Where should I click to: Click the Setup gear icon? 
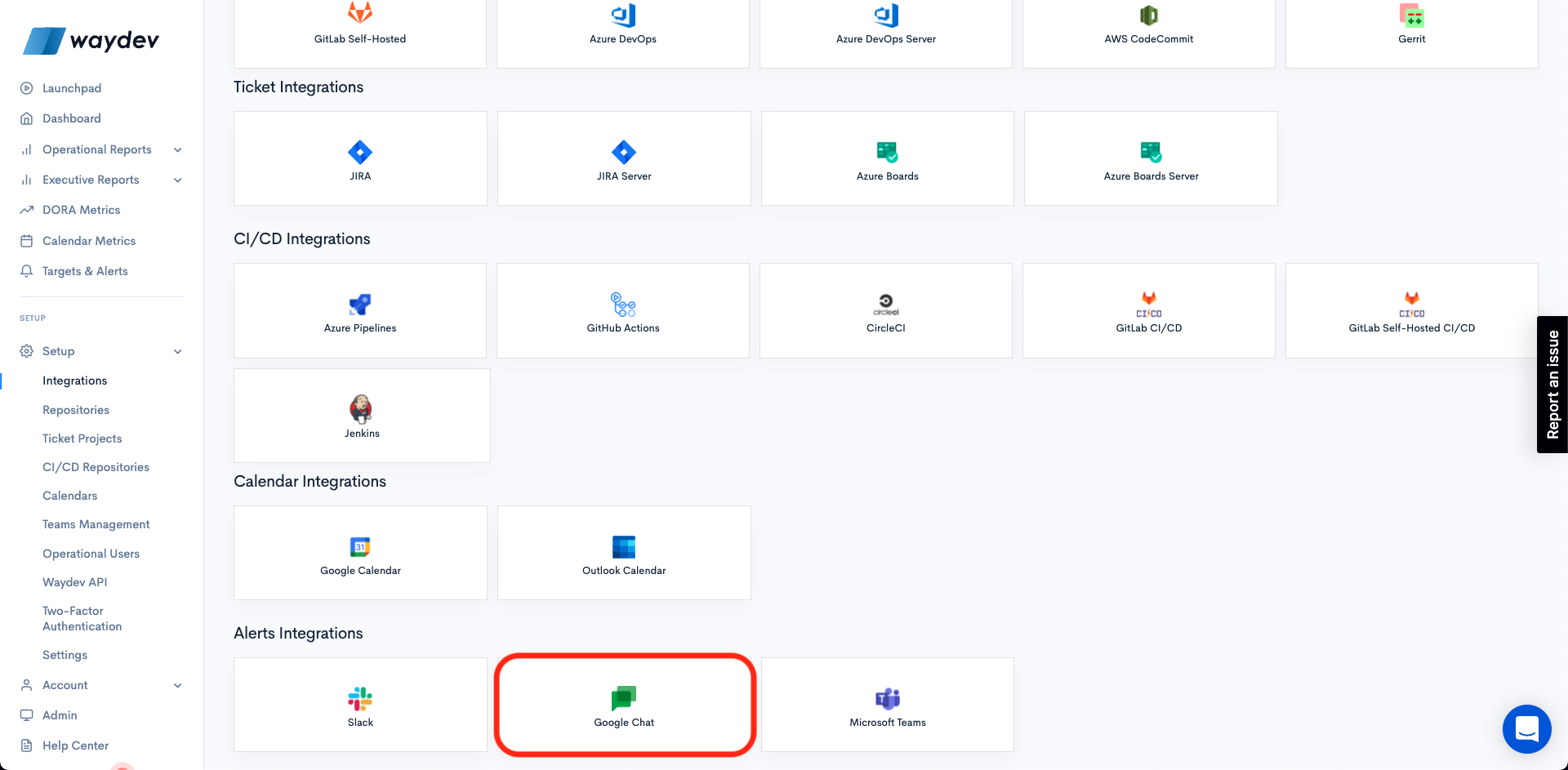pos(27,351)
